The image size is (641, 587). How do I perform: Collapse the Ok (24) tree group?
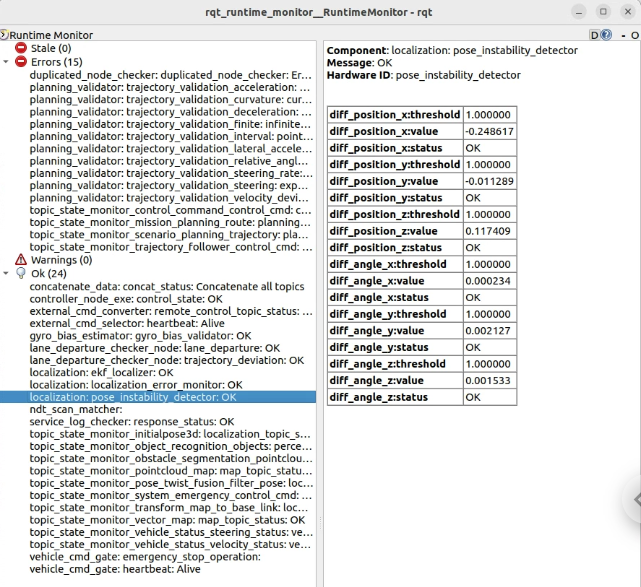click(8, 273)
